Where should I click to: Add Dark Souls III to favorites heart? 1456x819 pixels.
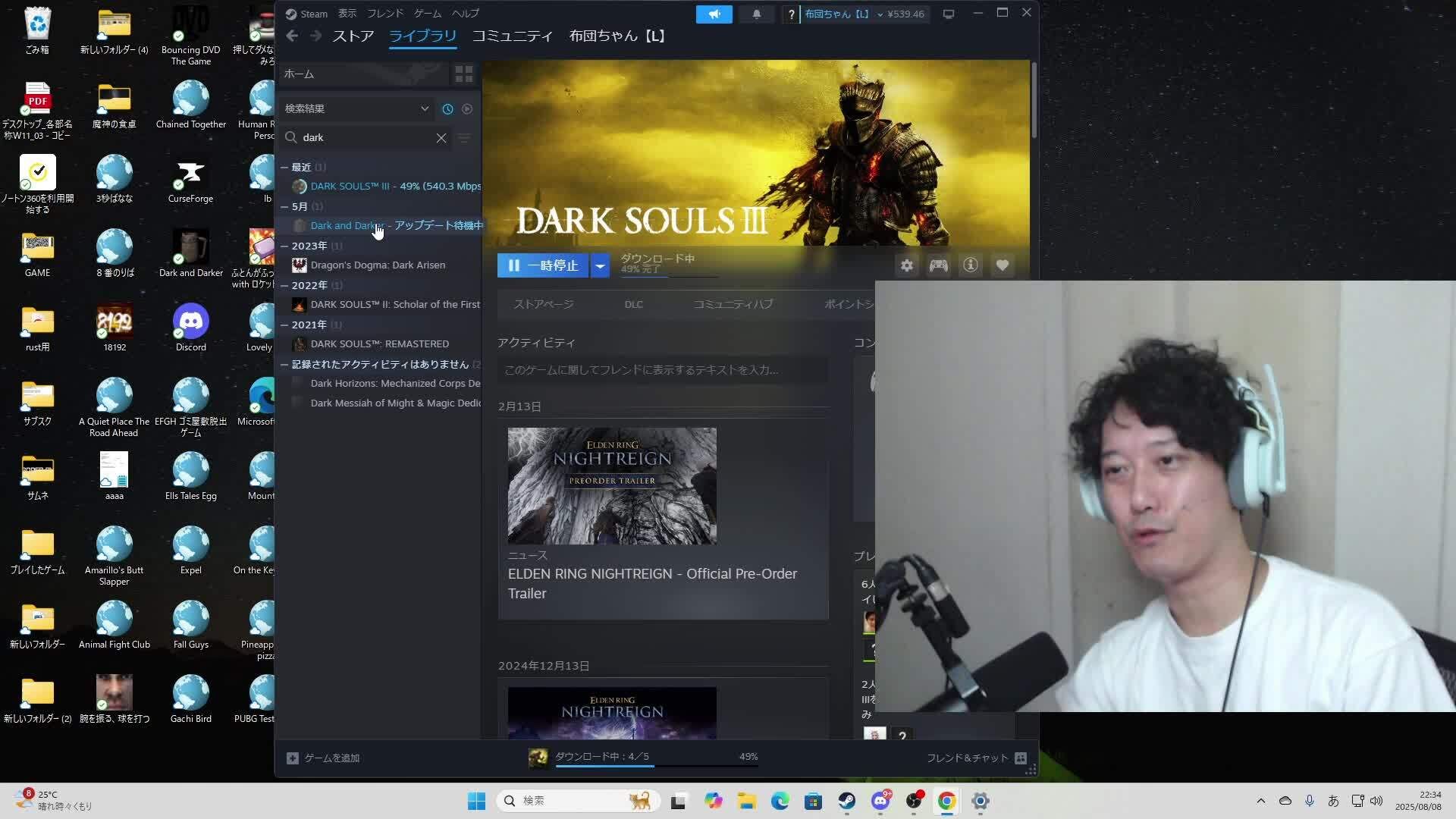click(x=1003, y=265)
